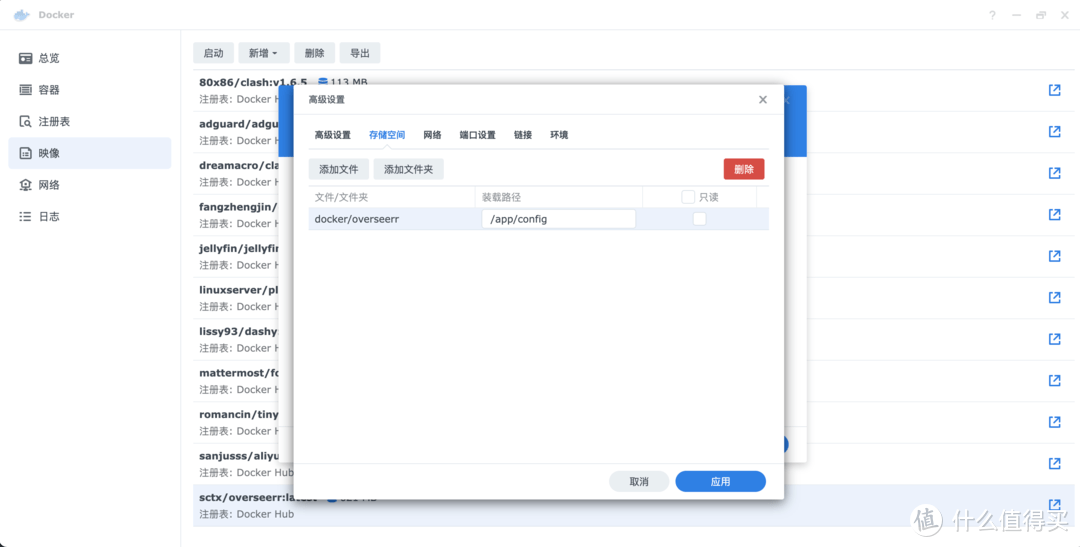Click the toolbar 删除 button
The image size is (1080, 547).
(315, 53)
